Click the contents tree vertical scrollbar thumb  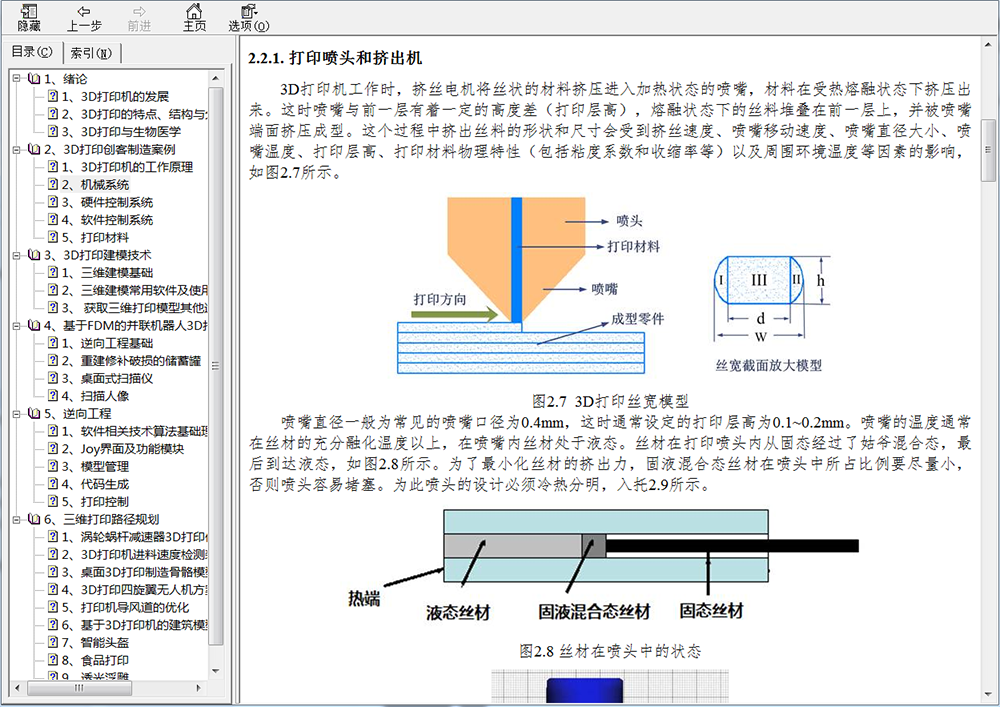[216, 367]
